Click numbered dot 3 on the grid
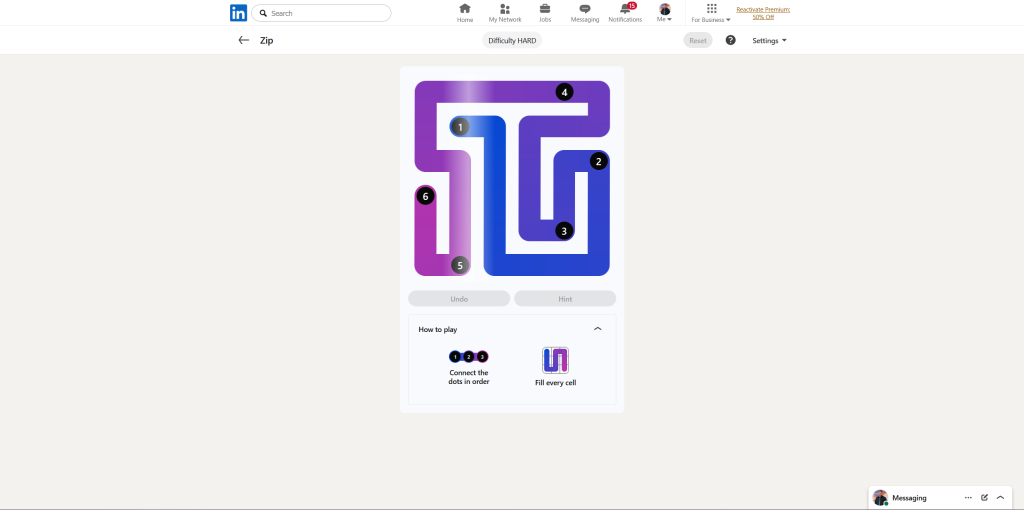This screenshot has width=1024, height=510. (564, 231)
